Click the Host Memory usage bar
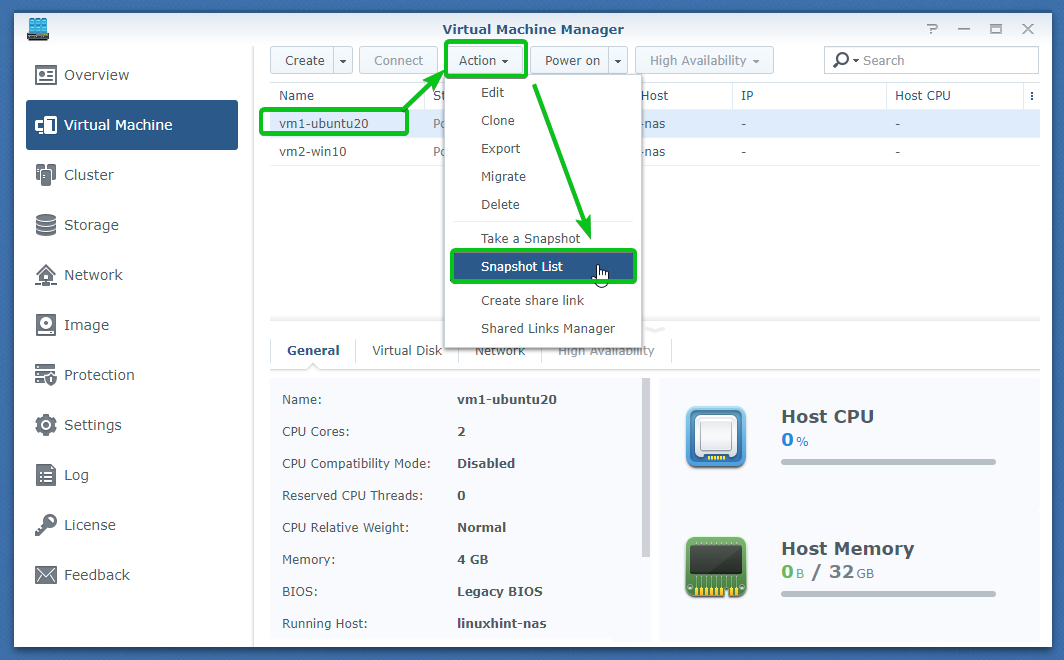 pyautogui.click(x=888, y=594)
